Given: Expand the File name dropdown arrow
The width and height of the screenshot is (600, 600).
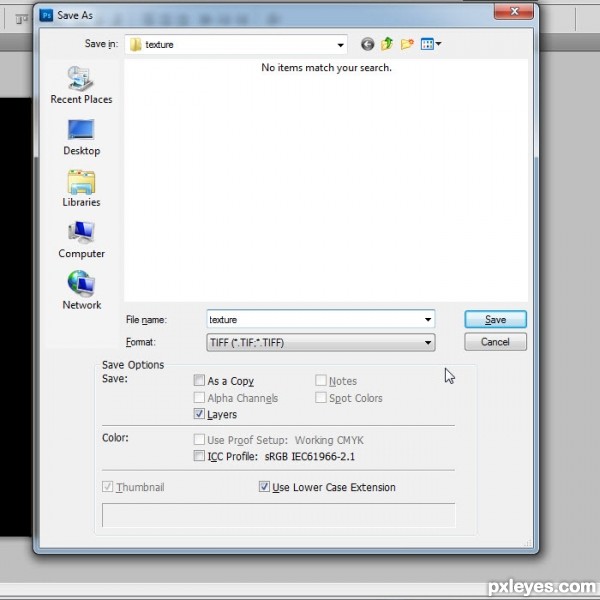Looking at the screenshot, I should coord(428,320).
